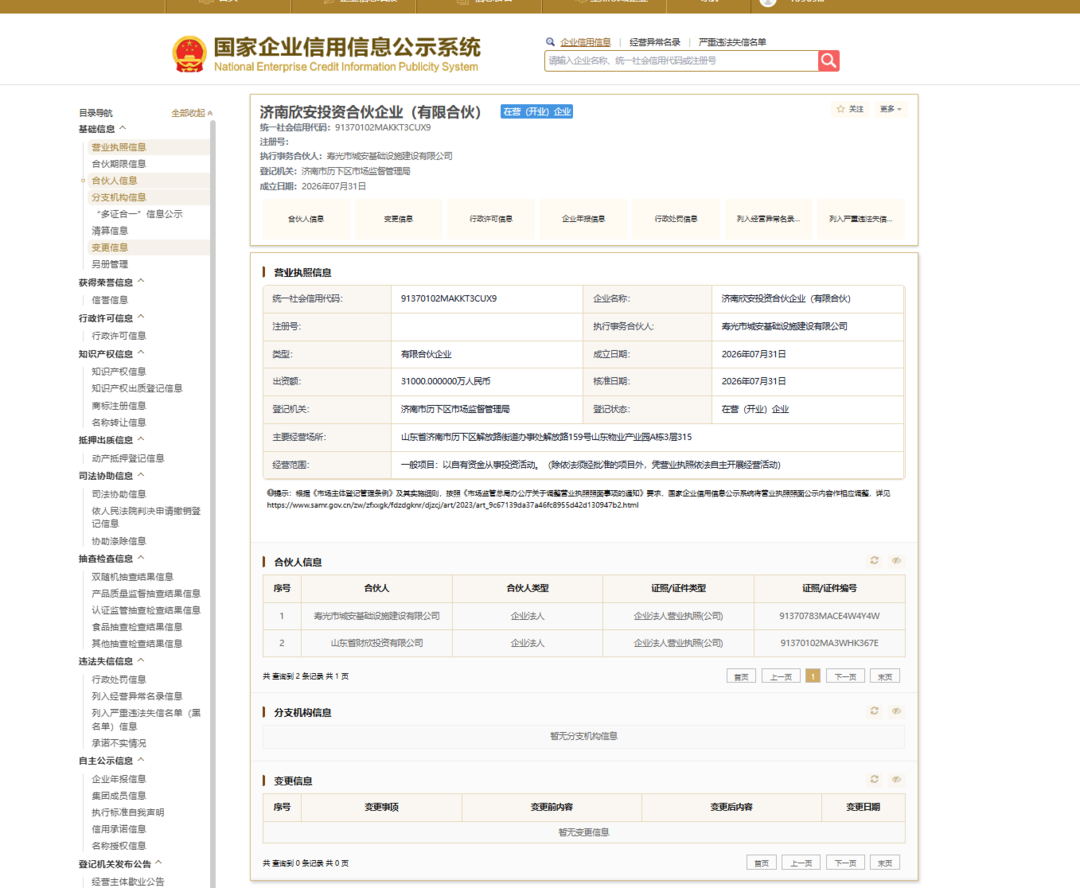Screen dimensions: 1080x888
Task: Click the star follow icon 关注
Action: [849, 109]
